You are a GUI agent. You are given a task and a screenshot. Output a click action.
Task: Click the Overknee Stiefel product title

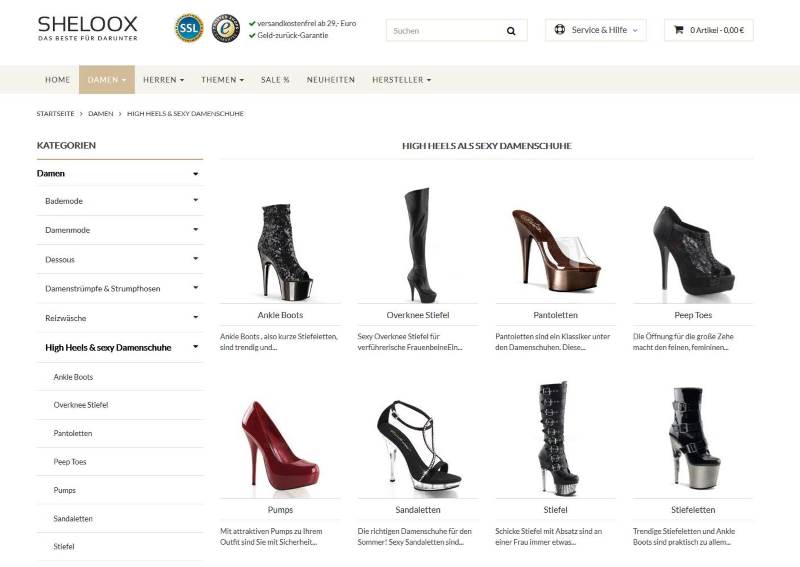(417, 315)
